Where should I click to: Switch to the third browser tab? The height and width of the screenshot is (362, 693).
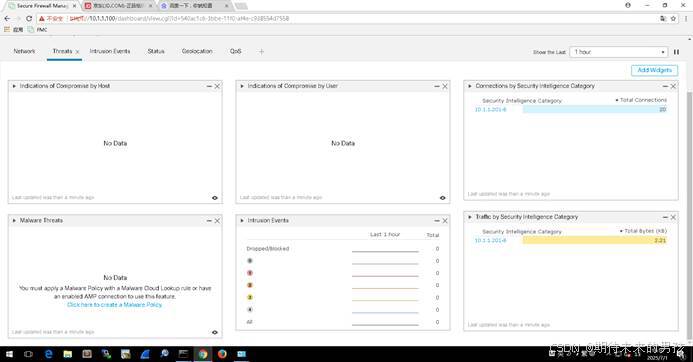coord(195,6)
